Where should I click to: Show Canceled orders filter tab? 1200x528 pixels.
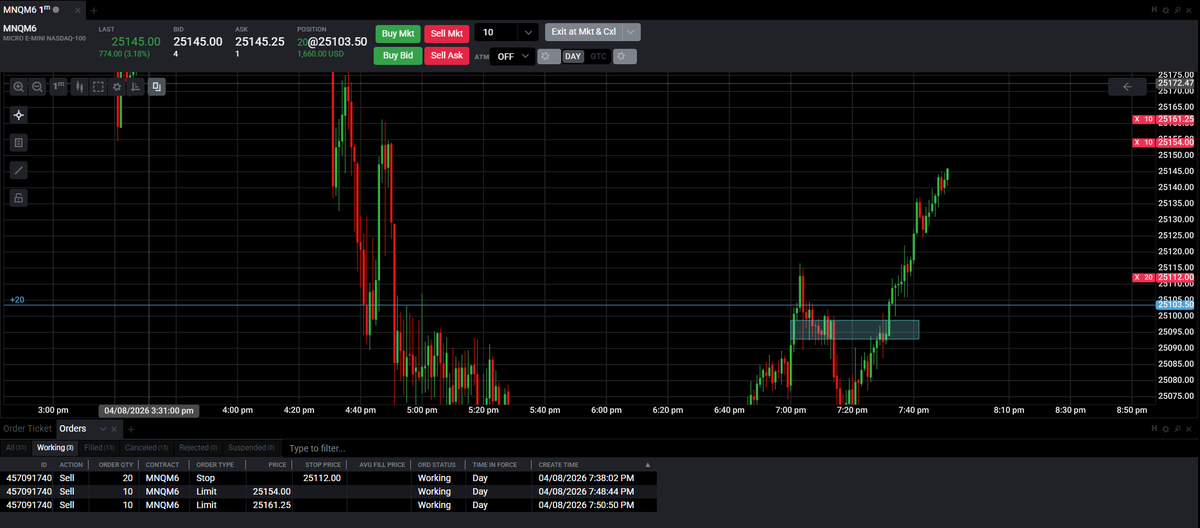146,447
